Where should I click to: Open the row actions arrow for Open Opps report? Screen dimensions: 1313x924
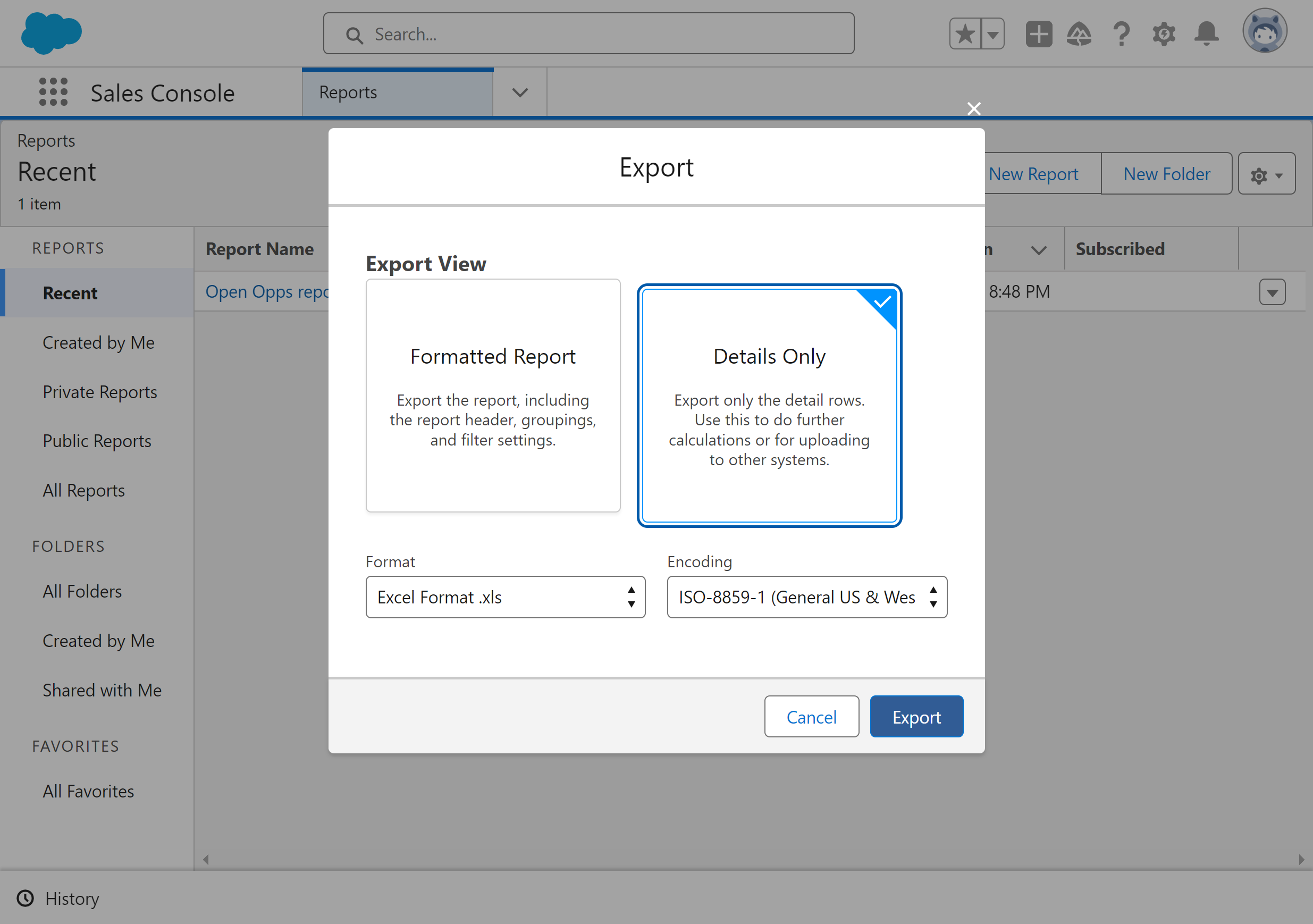click(1273, 292)
